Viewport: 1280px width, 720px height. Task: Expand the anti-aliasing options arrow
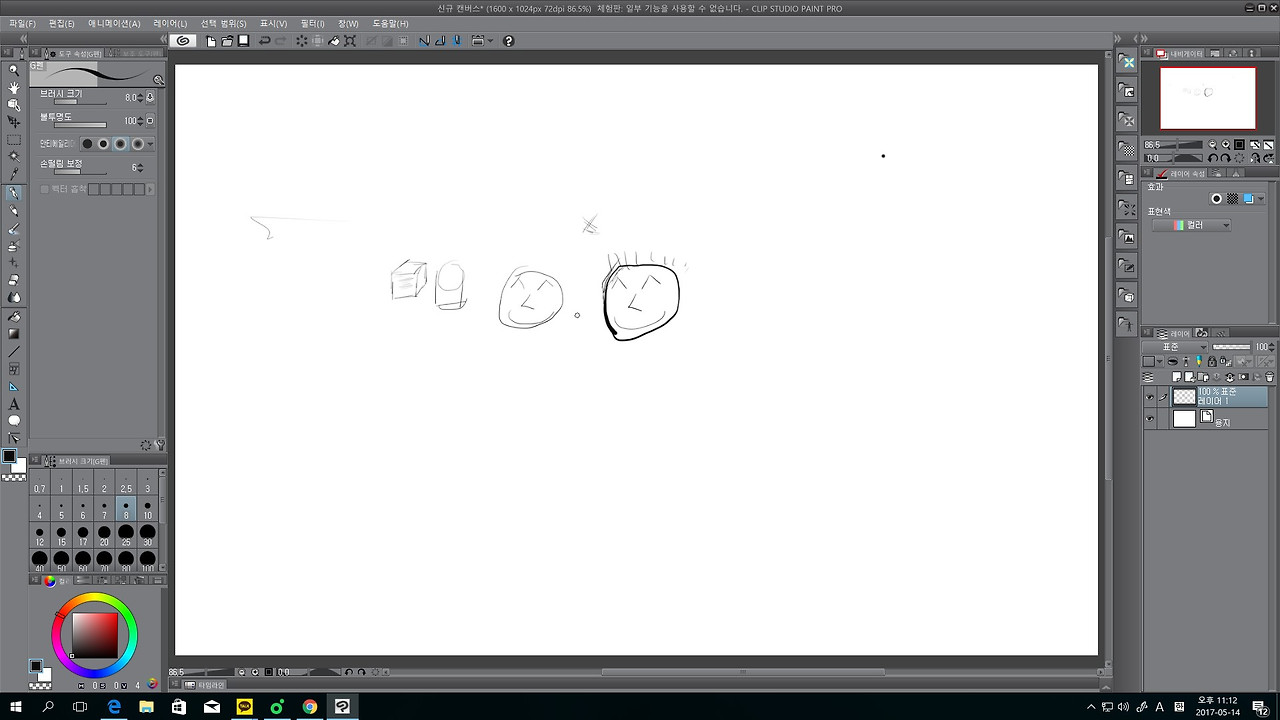point(151,144)
